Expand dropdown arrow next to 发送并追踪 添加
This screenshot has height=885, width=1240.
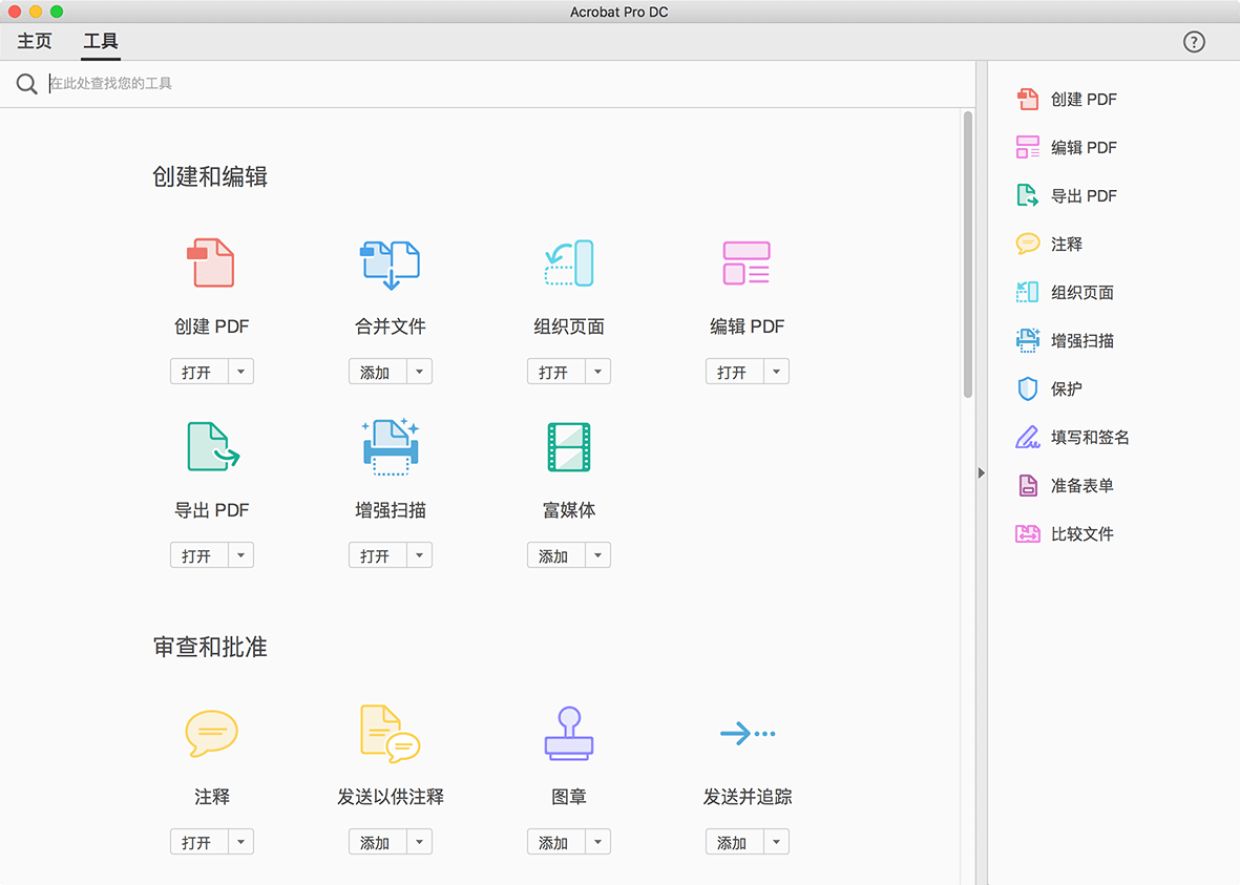tap(777, 842)
